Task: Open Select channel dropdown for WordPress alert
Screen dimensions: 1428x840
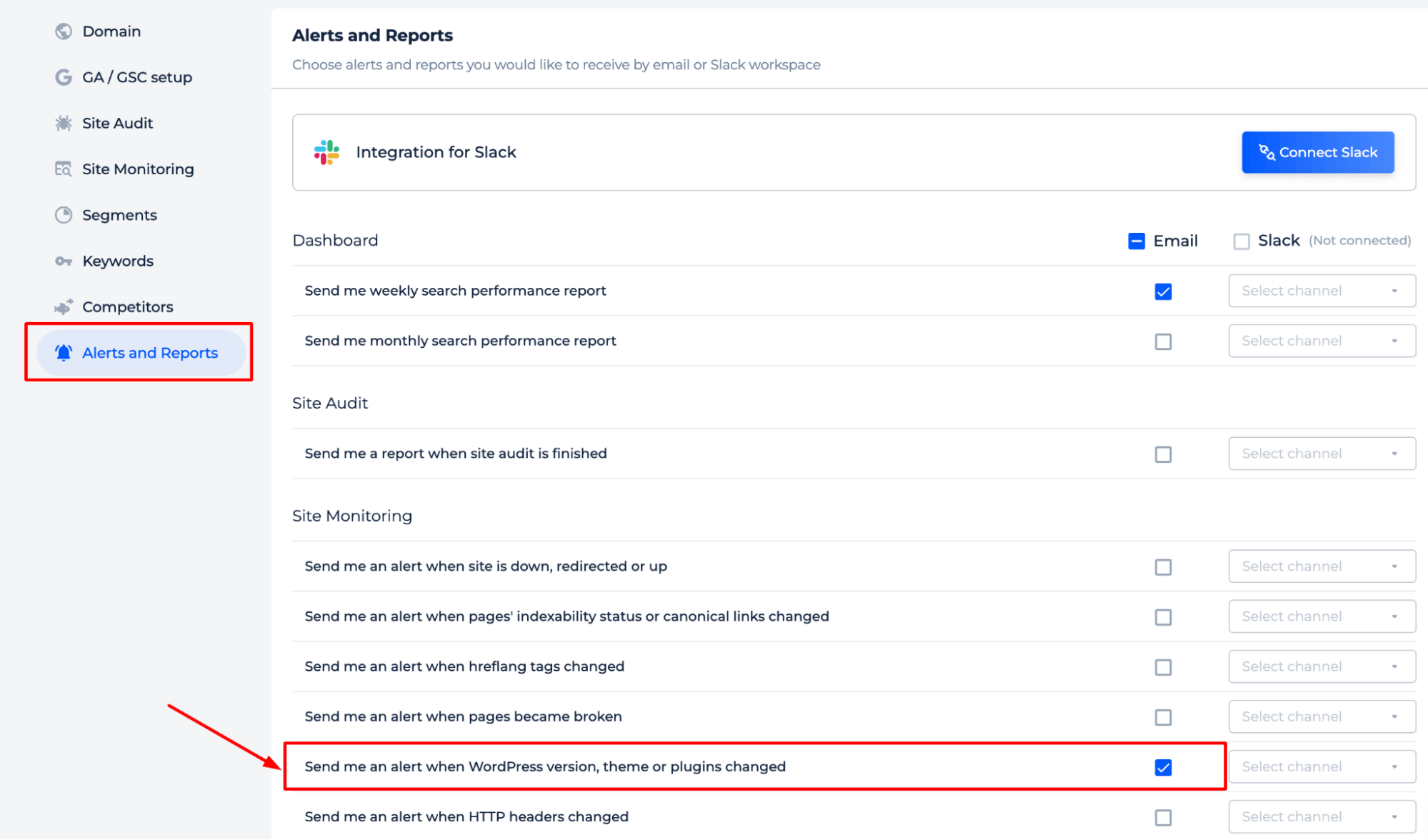Action: pyautogui.click(x=1322, y=766)
